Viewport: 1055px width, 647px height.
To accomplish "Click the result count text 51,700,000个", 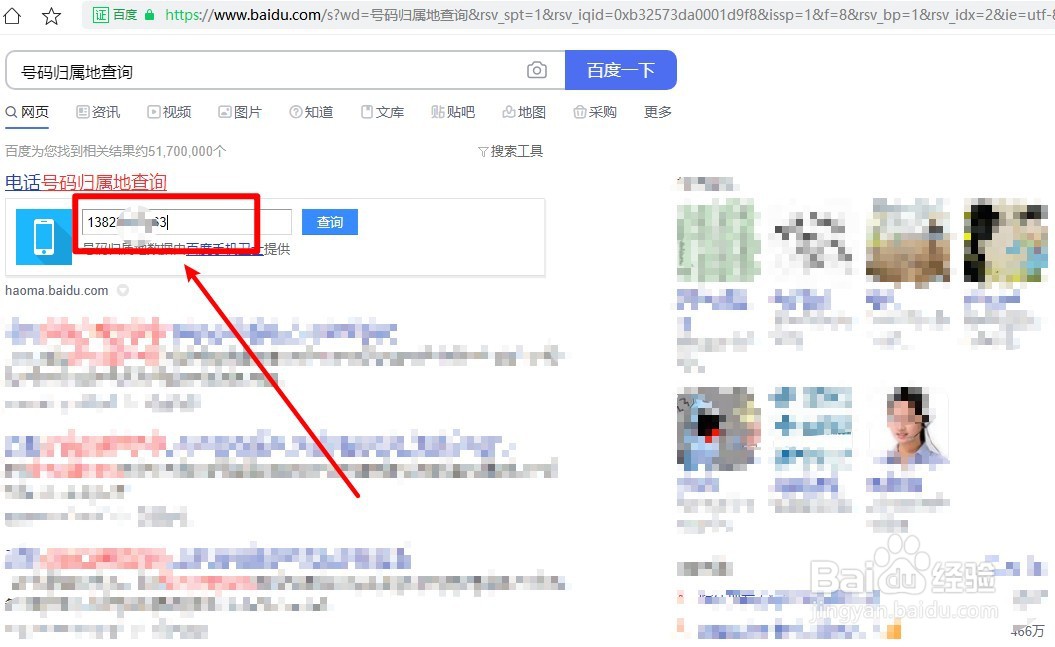I will [187, 151].
